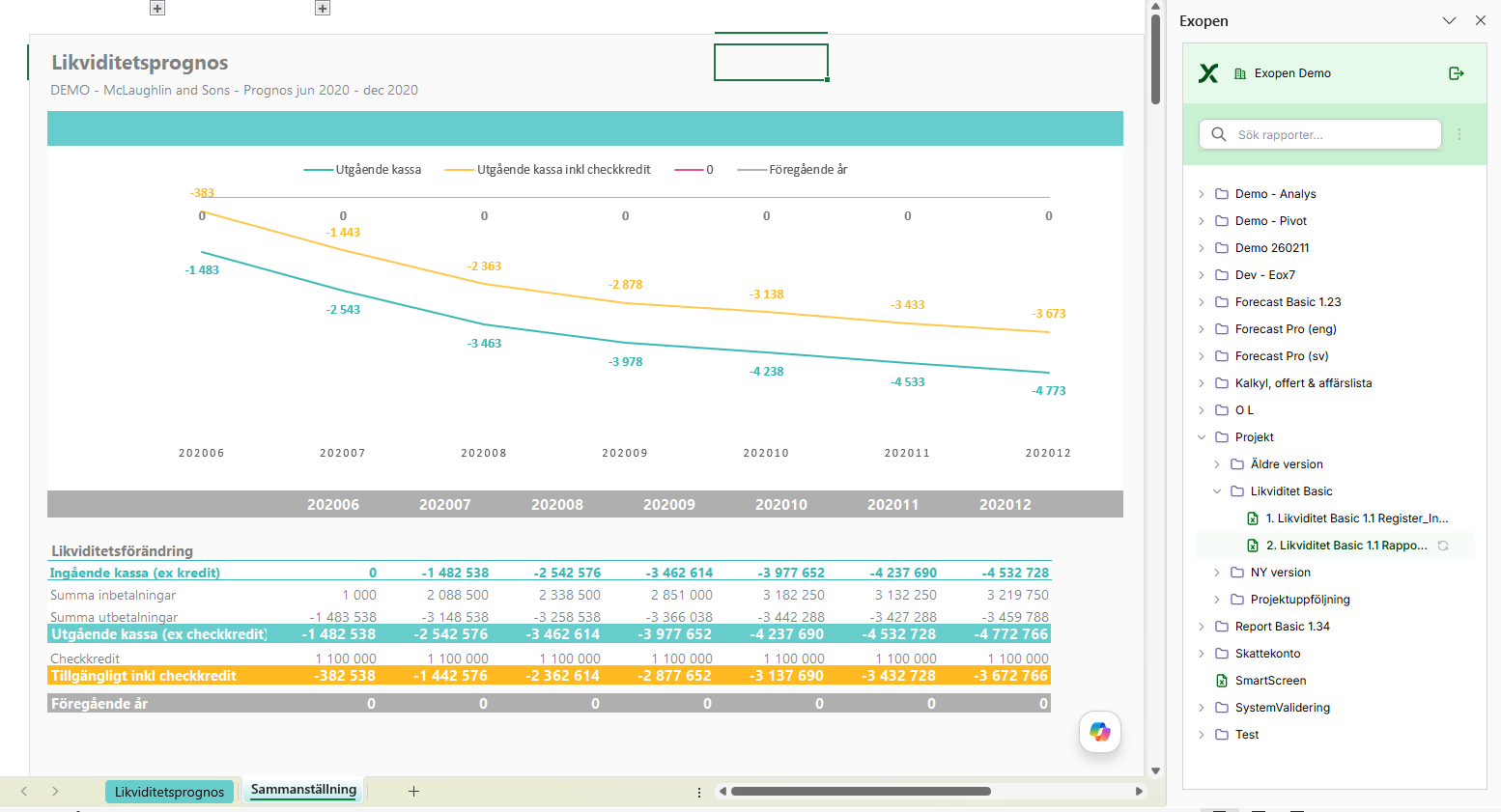Click the next sheet navigation arrow
Image resolution: width=1501 pixels, height=812 pixels.
point(55,791)
